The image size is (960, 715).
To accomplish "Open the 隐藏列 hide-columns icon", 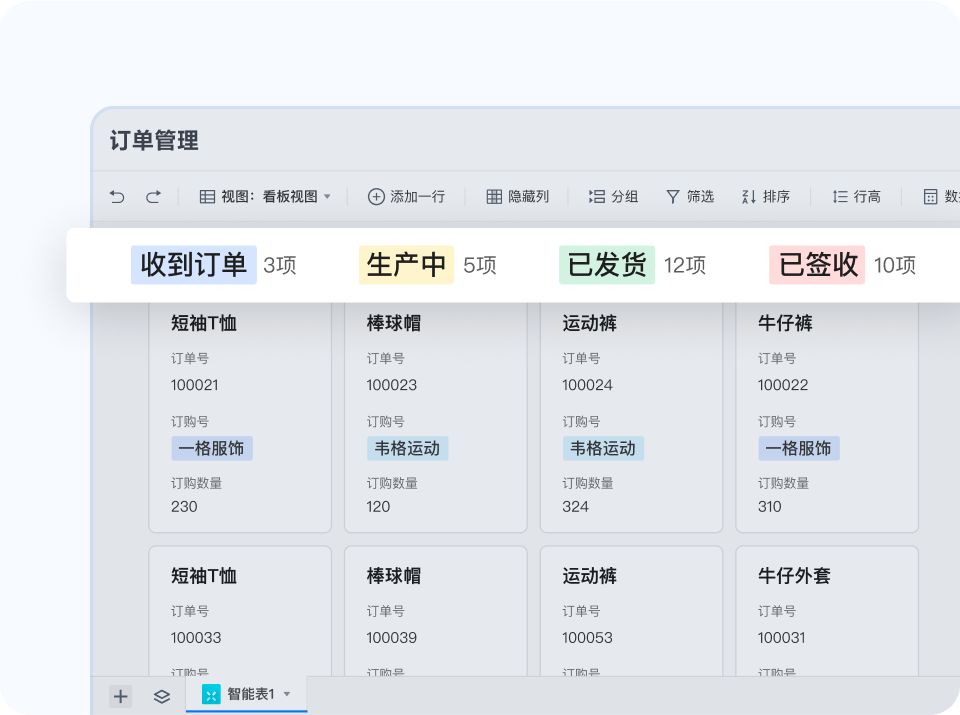I will (495, 197).
